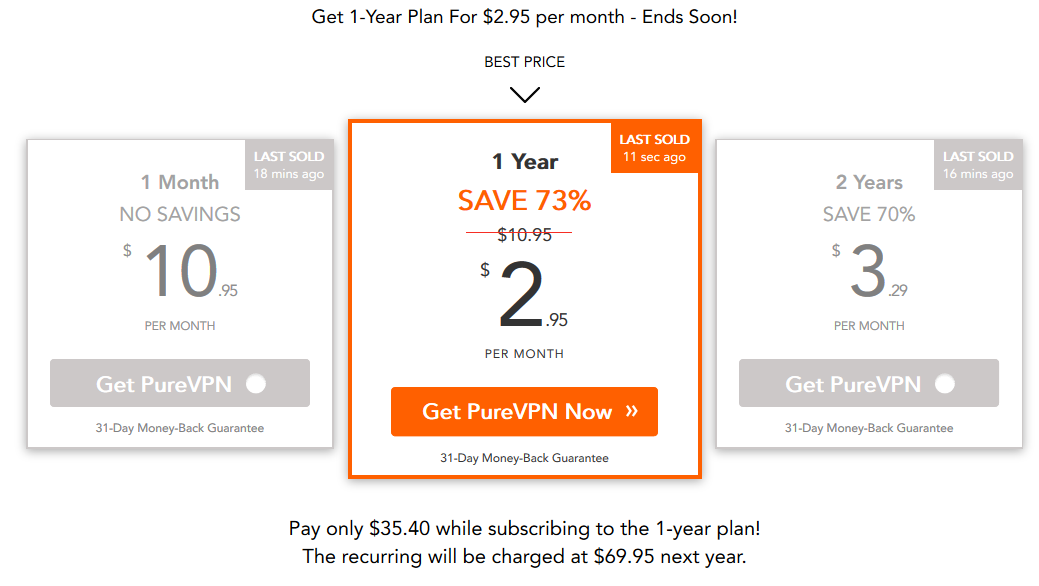Click the LAST SOLD badge on the 1 Year plan
The width and height of the screenshot is (1039, 586).
pos(654,147)
